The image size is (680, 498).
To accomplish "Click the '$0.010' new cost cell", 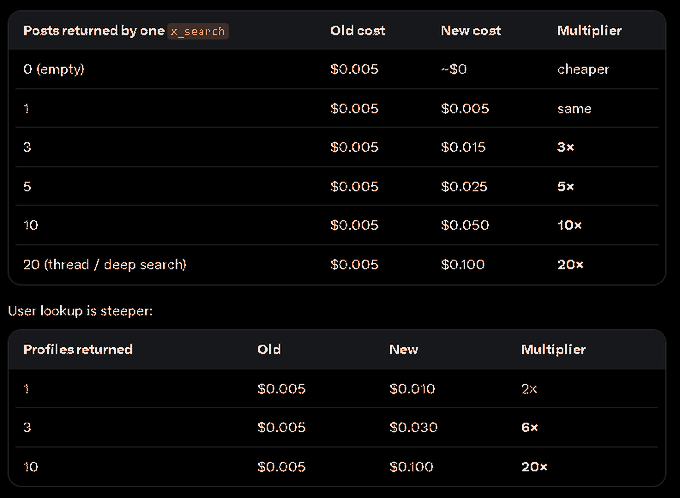I will (x=412, y=389).
